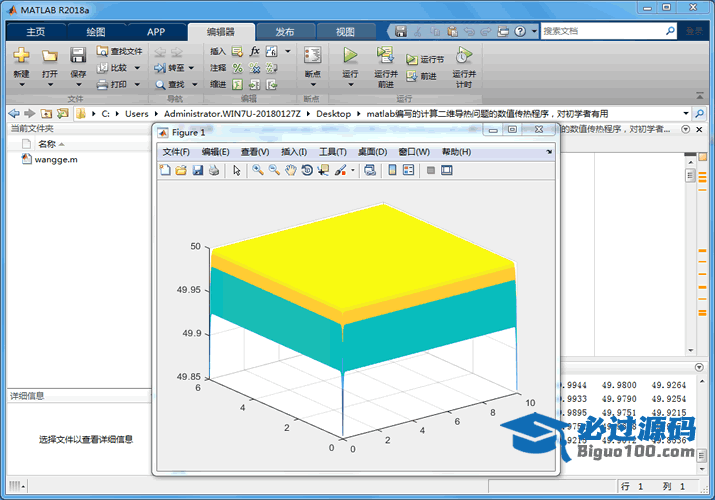This screenshot has height=500, width=715.
Task: Click the Name (名称) column header
Action: pyautogui.click(x=47, y=144)
